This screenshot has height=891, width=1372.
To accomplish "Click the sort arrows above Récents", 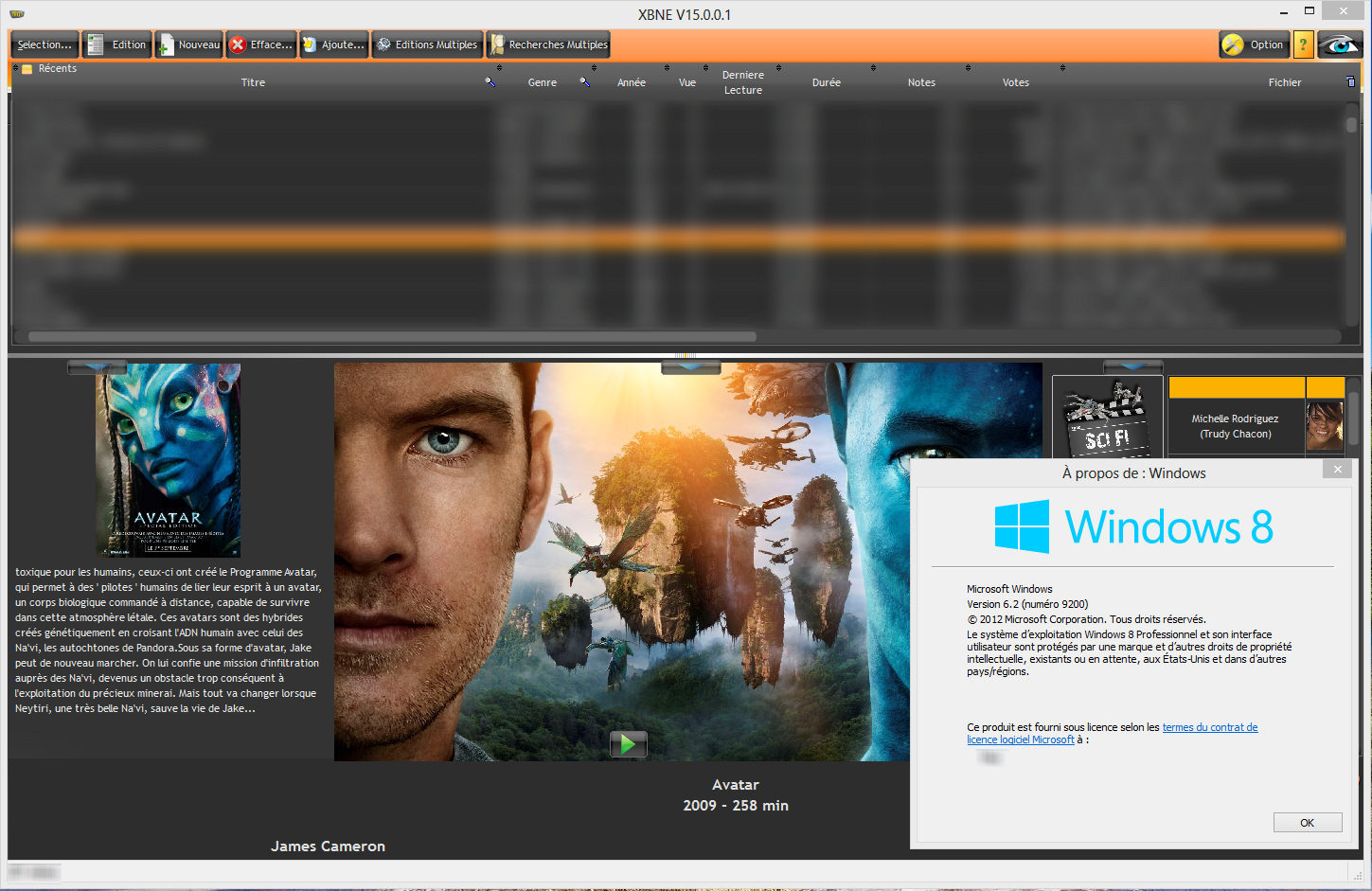I will tap(15, 68).
